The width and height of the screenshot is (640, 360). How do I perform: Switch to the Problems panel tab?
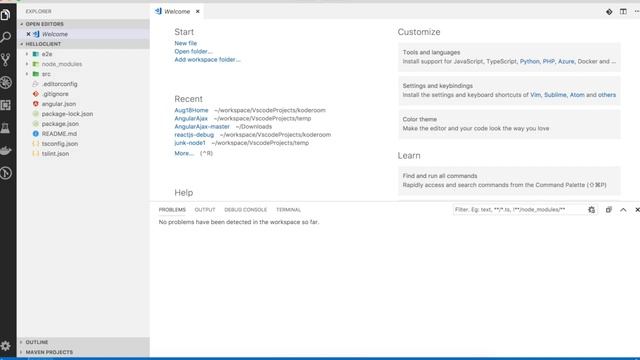[x=172, y=210]
